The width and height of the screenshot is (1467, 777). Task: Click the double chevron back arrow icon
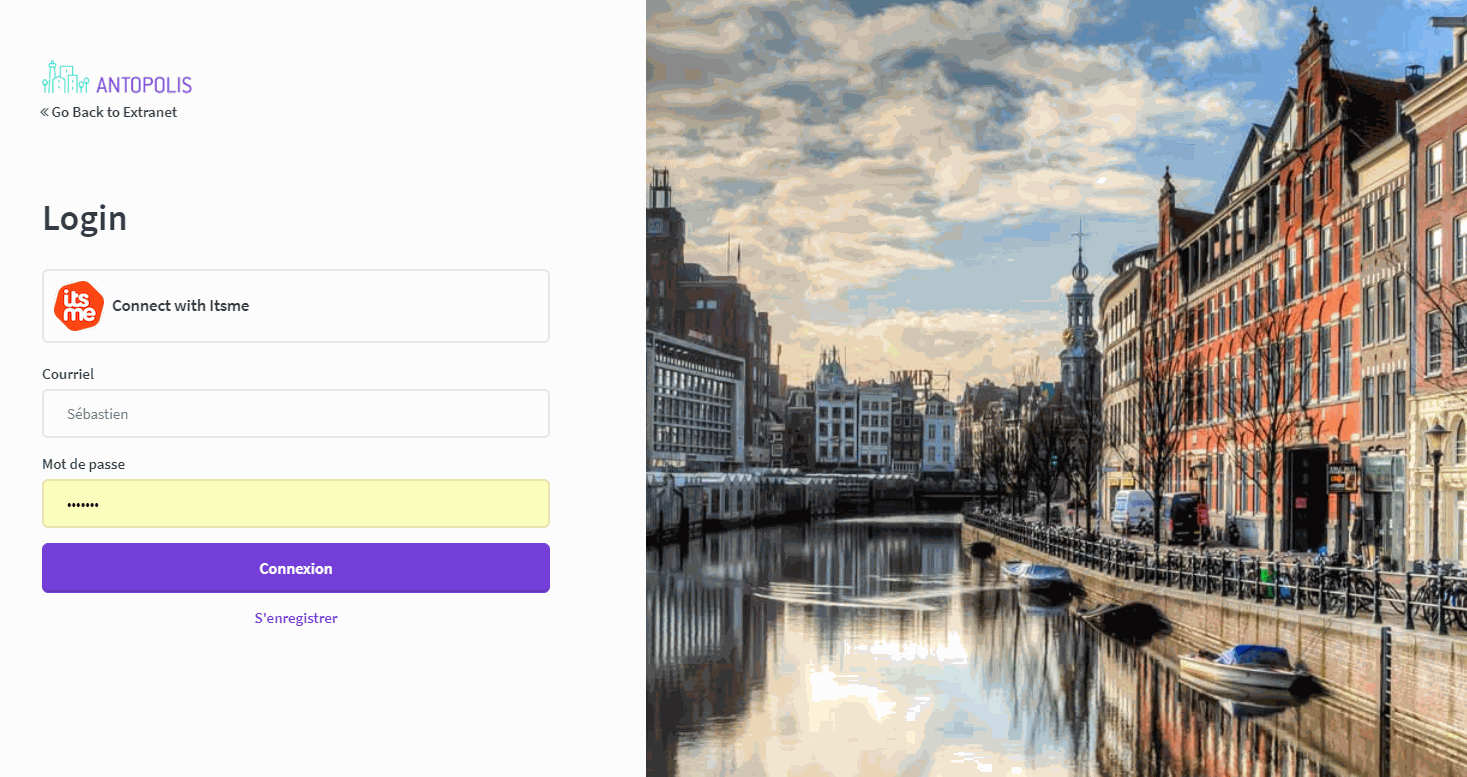click(45, 112)
